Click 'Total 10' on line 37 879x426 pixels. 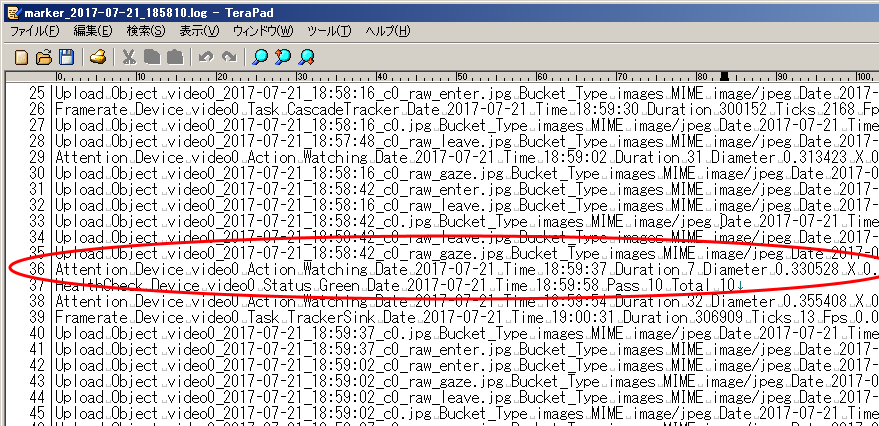[x=703, y=286]
